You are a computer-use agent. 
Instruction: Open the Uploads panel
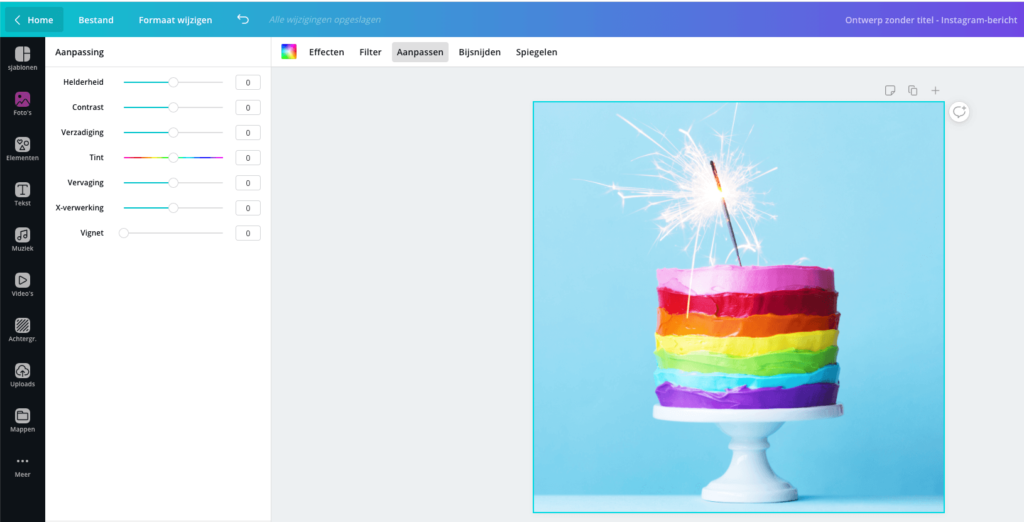coord(22,374)
